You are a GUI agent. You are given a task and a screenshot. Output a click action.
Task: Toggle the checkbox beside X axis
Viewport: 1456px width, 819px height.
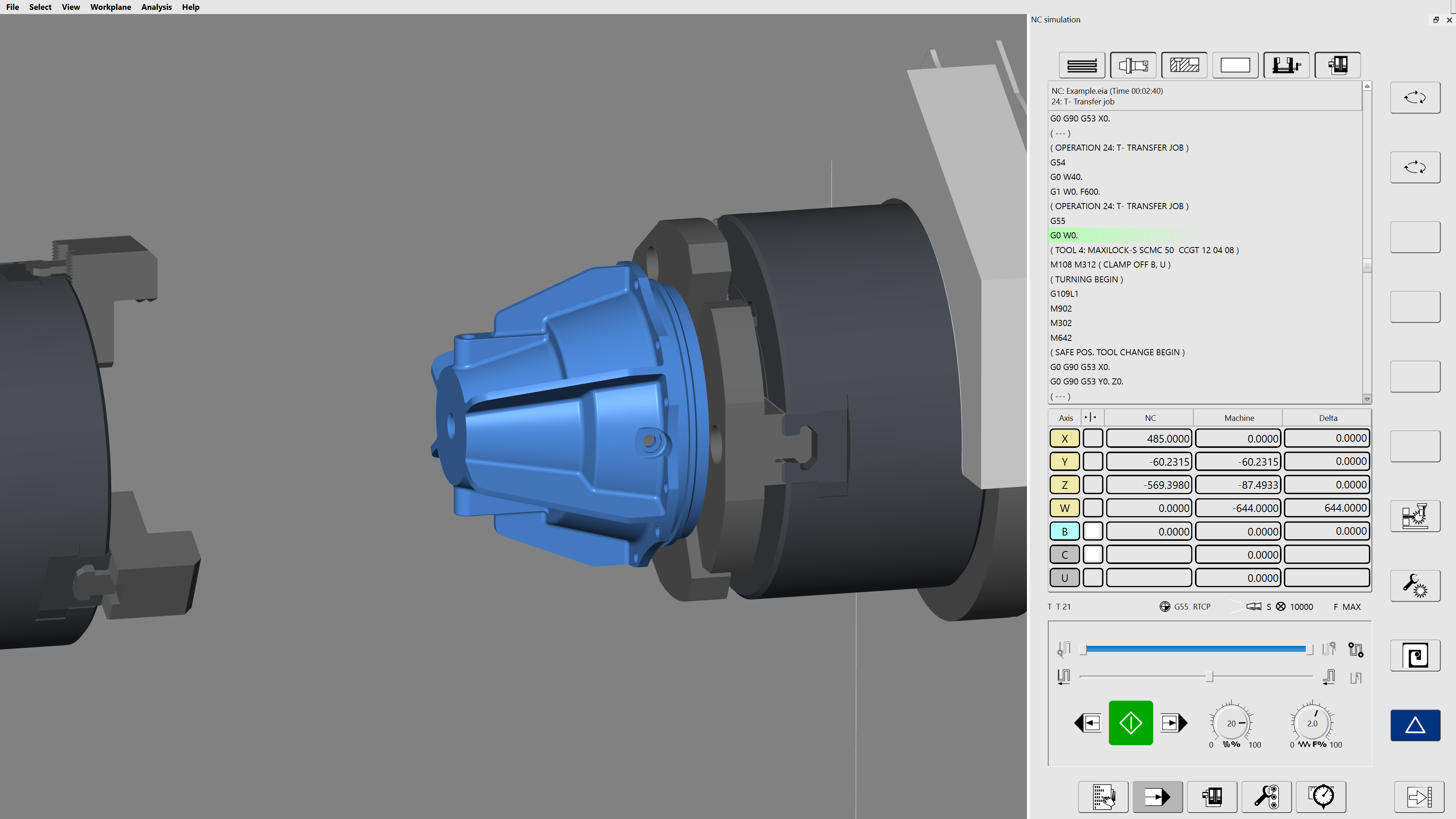[1093, 438]
